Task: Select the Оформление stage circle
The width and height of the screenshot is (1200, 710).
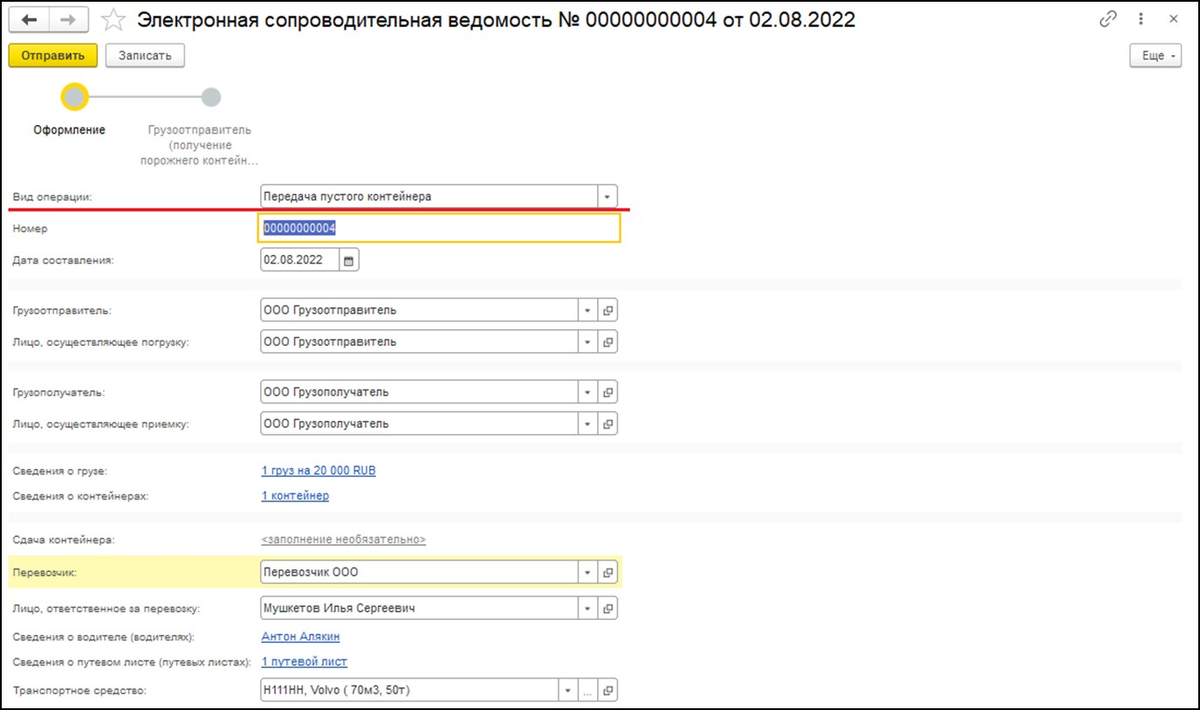Action: click(x=75, y=97)
